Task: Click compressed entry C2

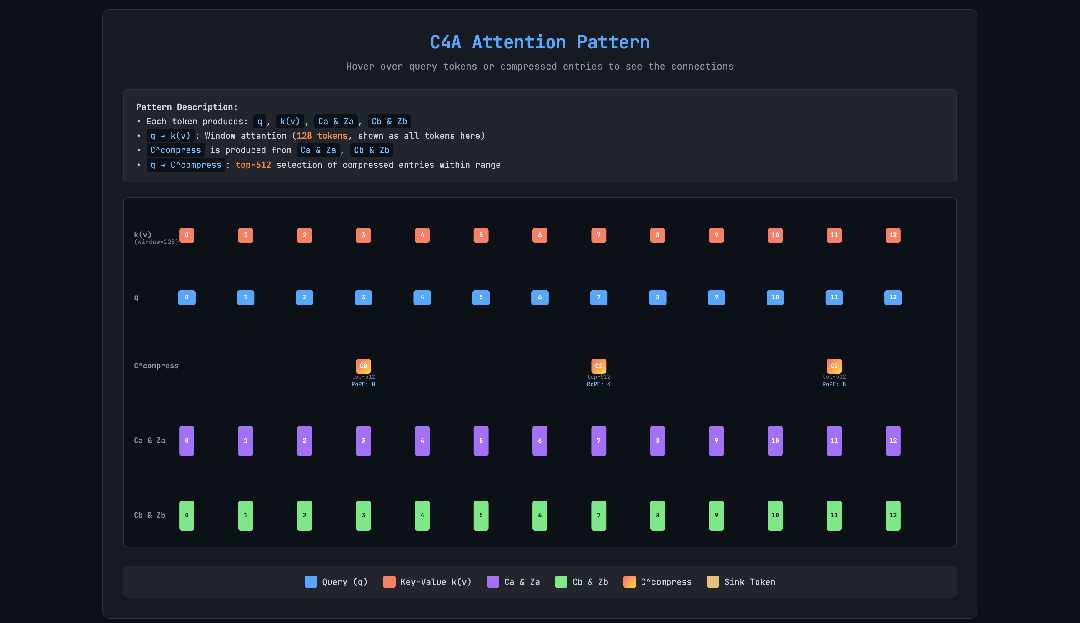Action: pos(834,366)
